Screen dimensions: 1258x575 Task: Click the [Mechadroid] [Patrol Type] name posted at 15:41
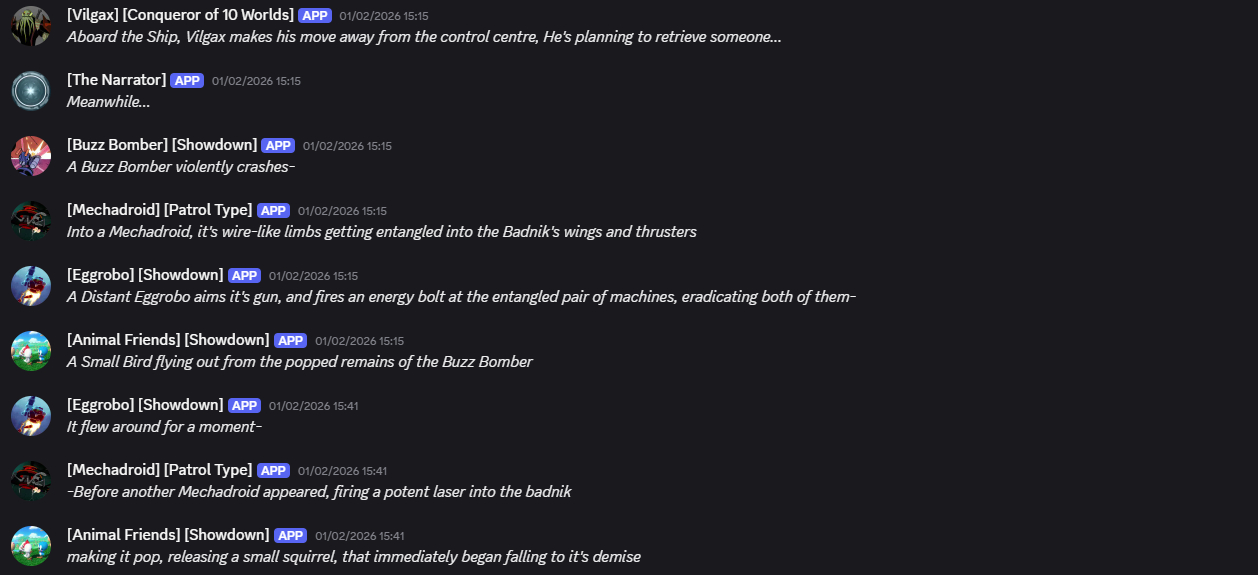159,470
